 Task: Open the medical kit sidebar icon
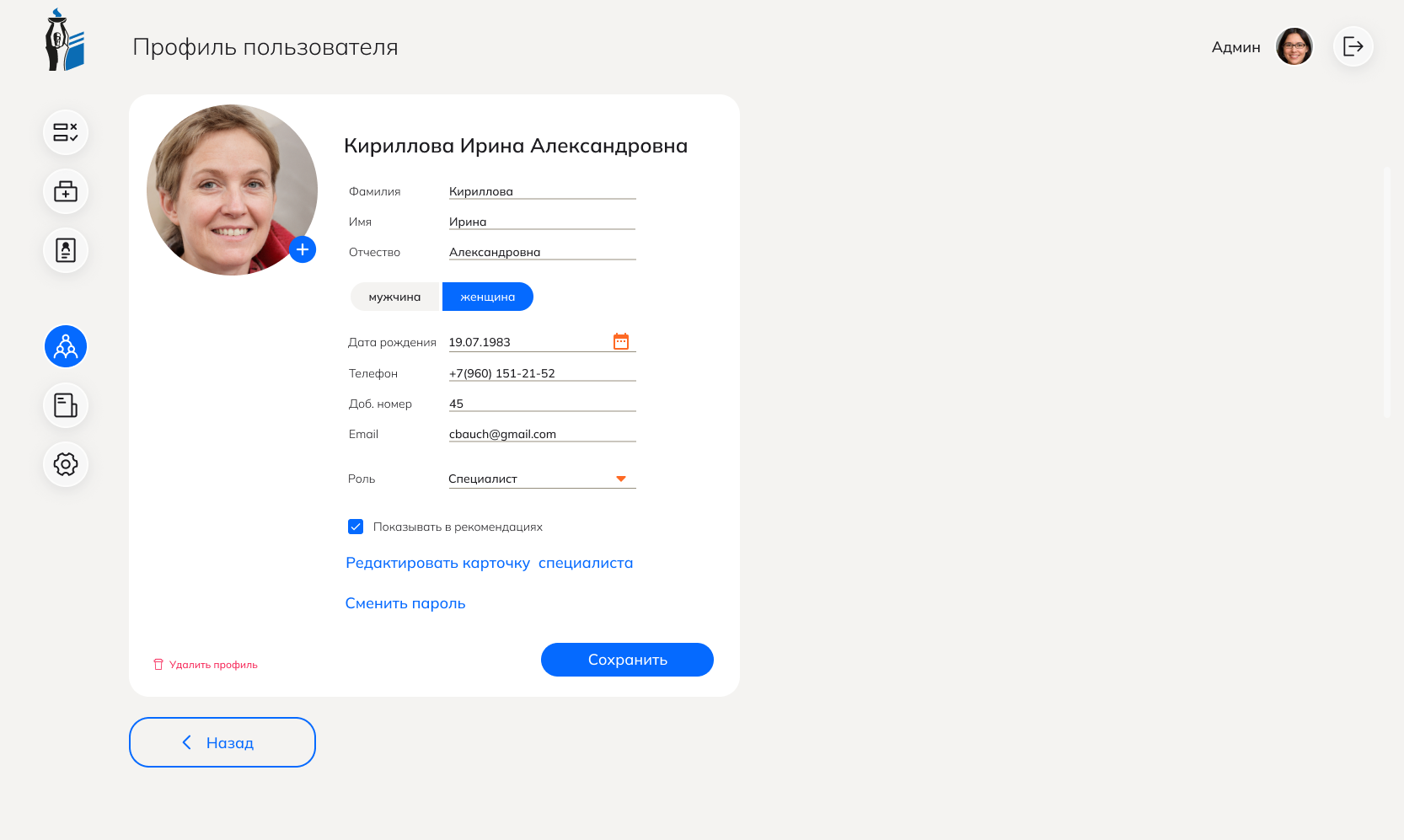pos(66,191)
